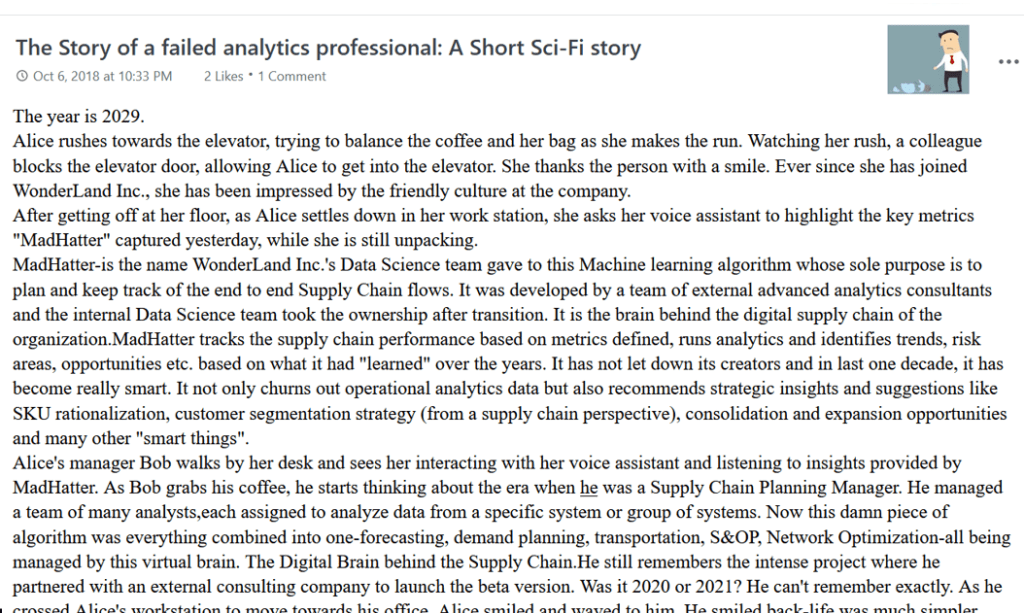This screenshot has height=613, width=1024.
Task: Click the opening line "The year is 2029."
Action: (x=79, y=116)
